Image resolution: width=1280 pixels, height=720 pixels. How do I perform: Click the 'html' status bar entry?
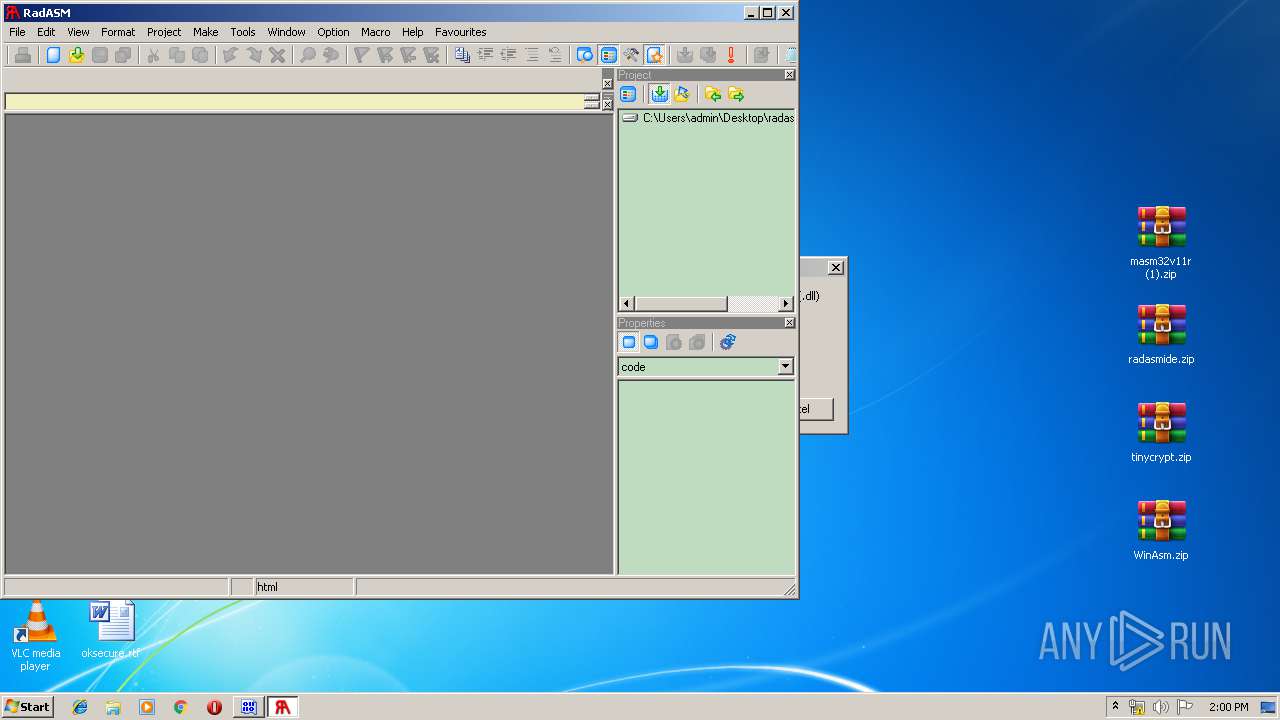click(304, 587)
